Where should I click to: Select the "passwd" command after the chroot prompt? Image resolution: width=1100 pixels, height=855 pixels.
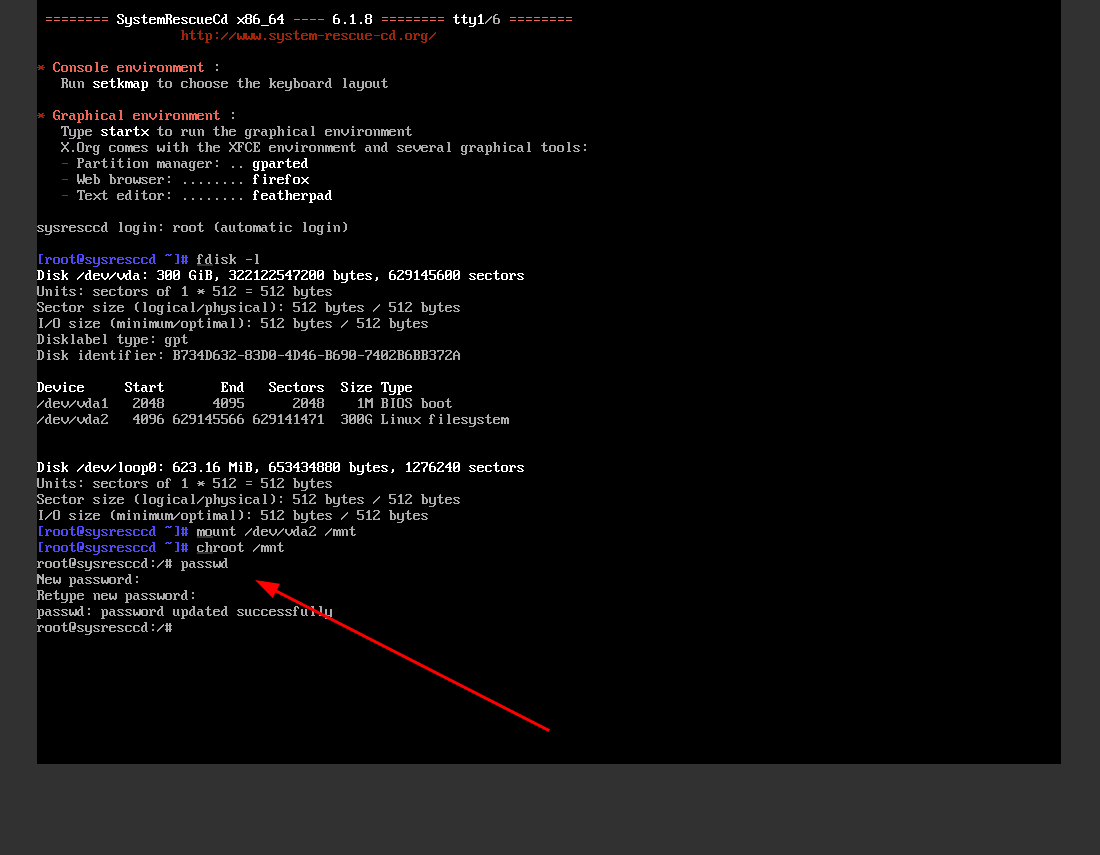tap(204, 564)
